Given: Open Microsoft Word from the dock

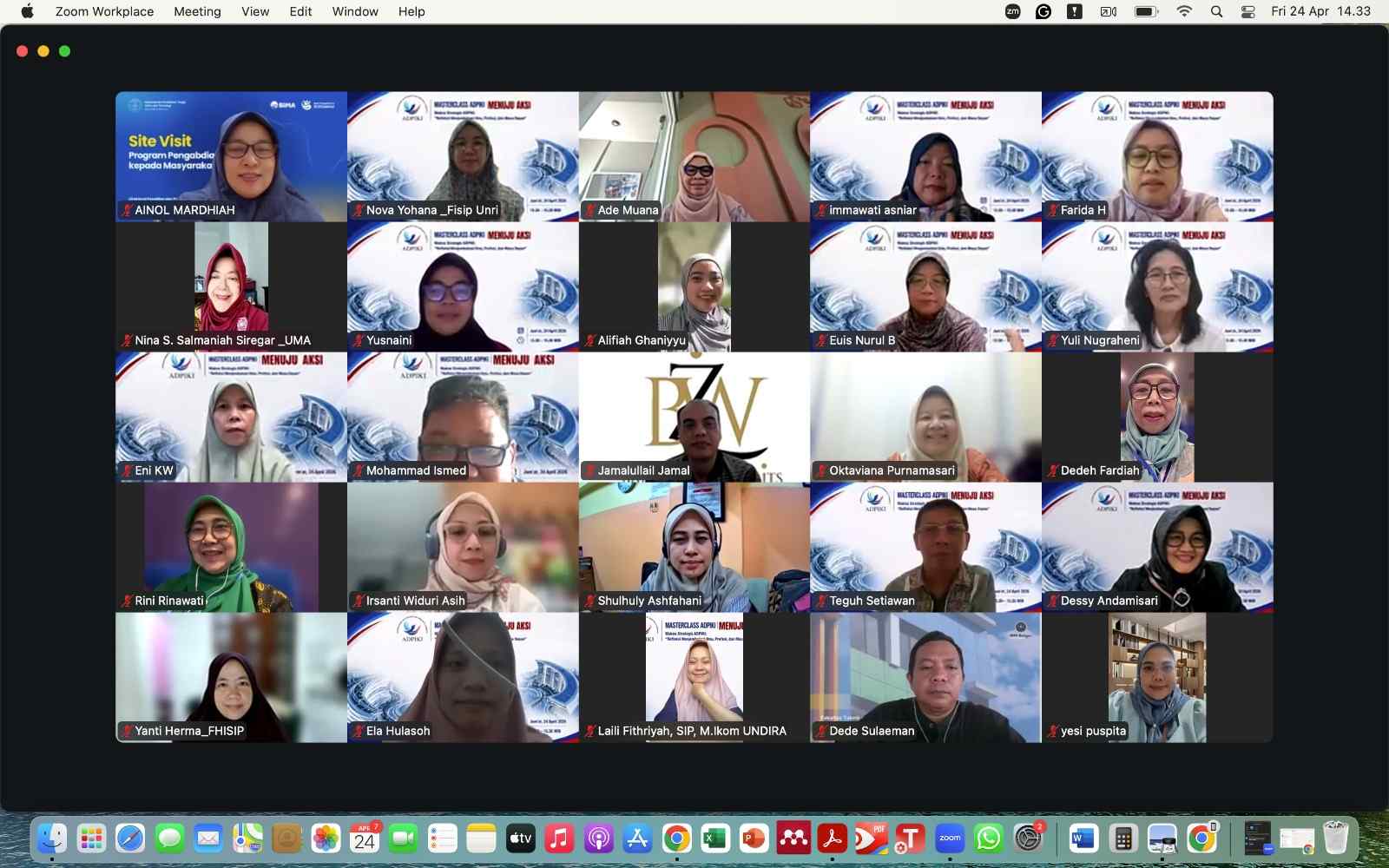Looking at the screenshot, I should click(1083, 838).
